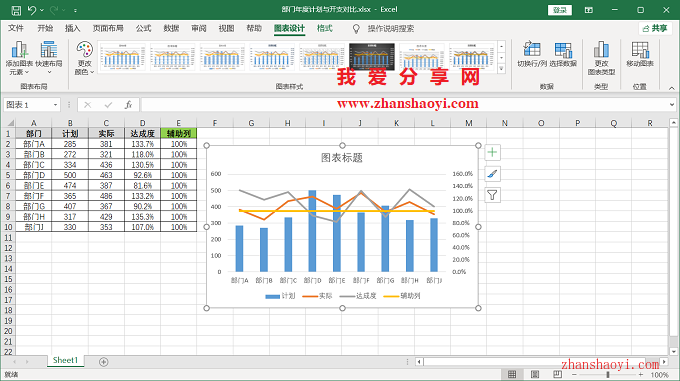Open 添加图表元素 dropdown

click(x=19, y=58)
